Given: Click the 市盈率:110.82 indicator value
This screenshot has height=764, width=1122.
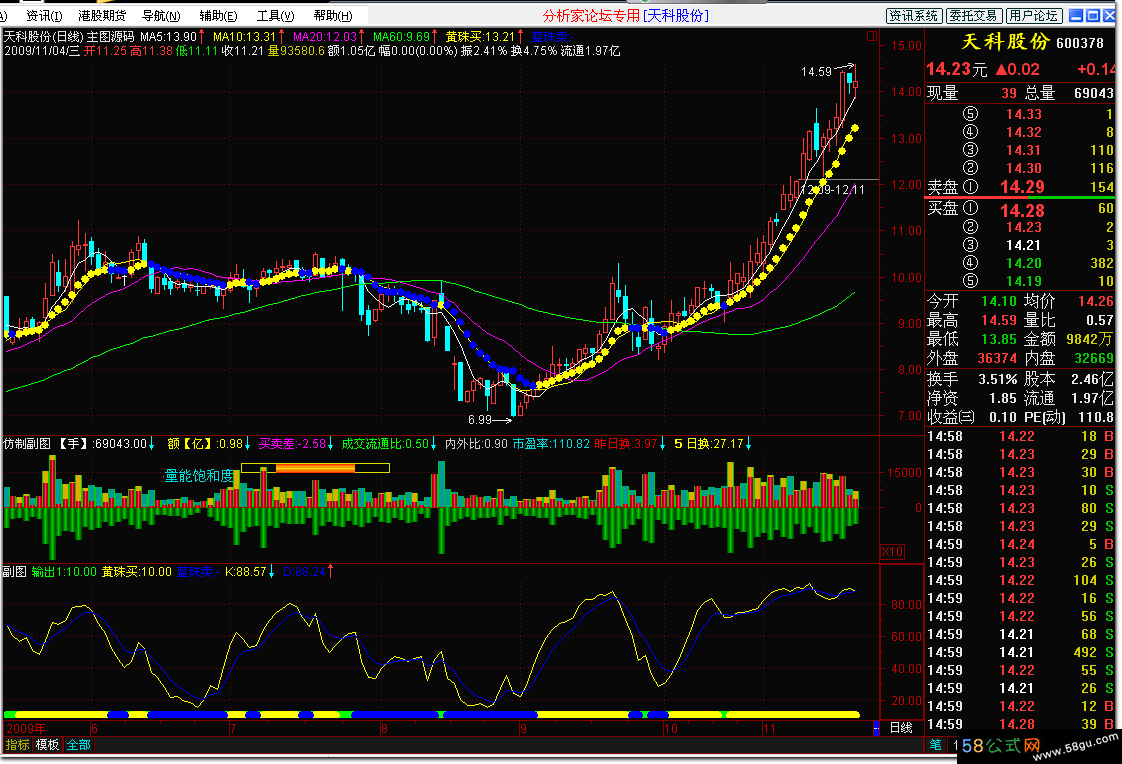Looking at the screenshot, I should point(551,444).
